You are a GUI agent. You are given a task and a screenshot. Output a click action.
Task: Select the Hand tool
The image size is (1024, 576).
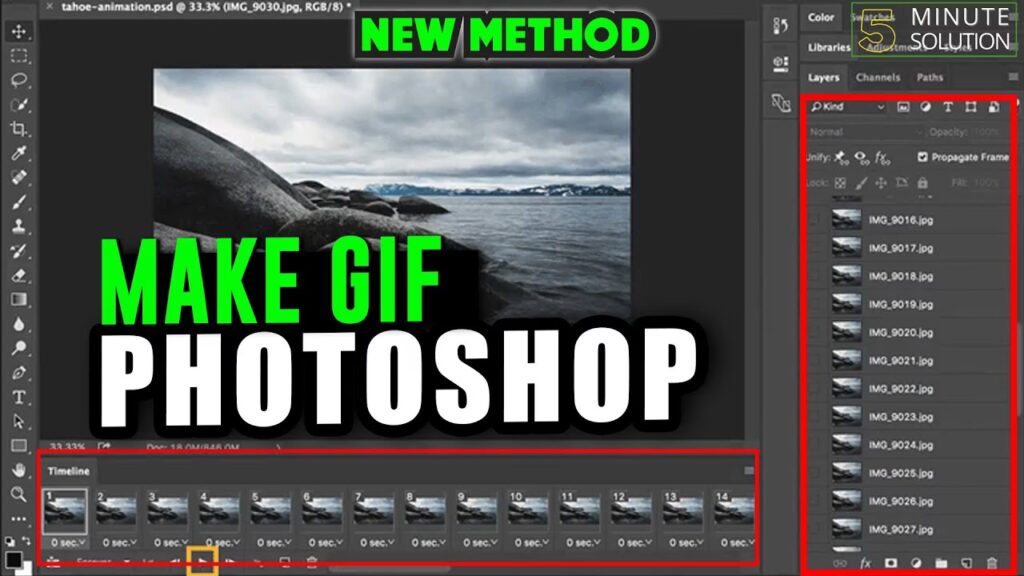18,470
